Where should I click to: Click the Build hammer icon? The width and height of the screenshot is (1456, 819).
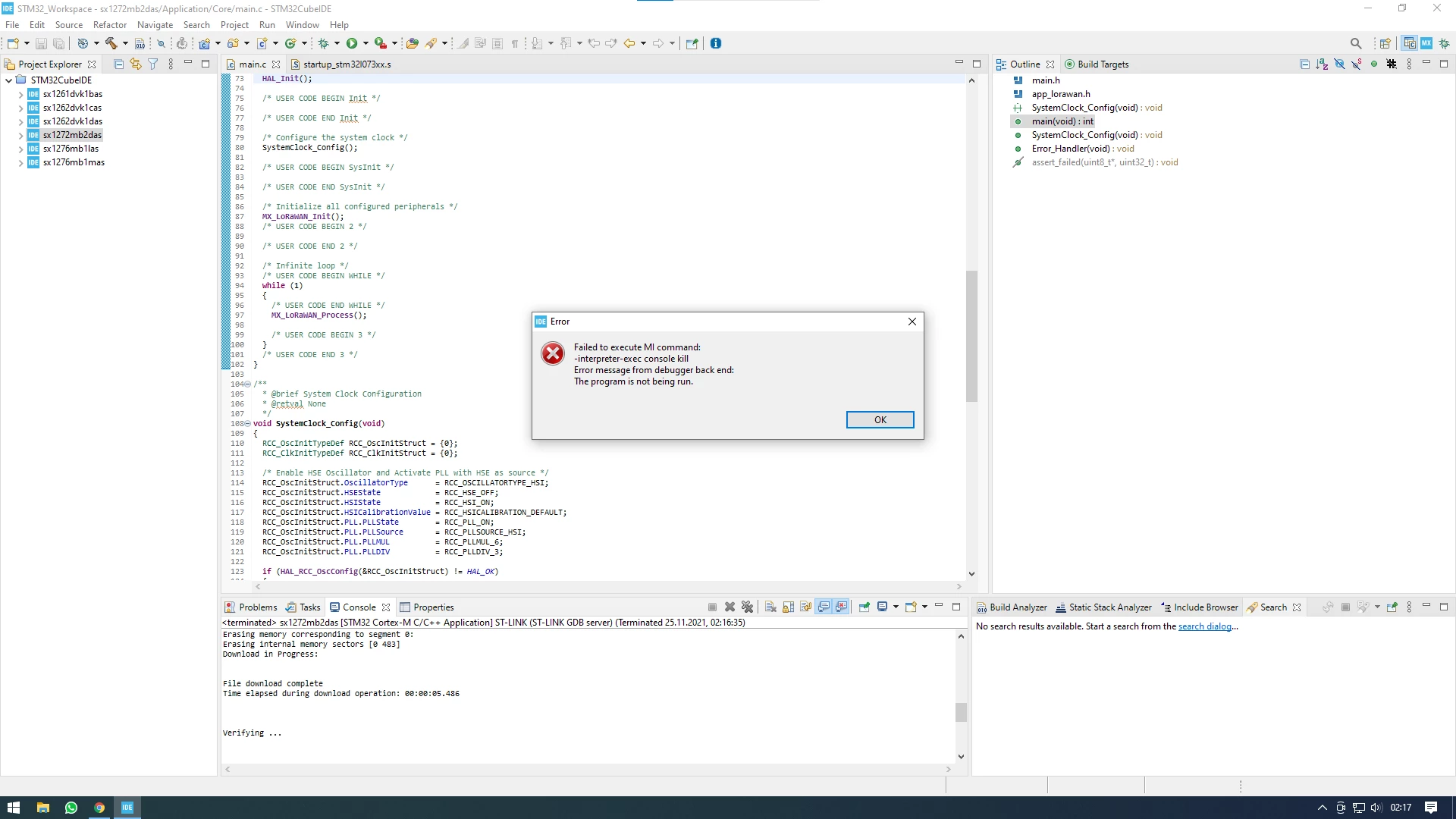(x=111, y=43)
